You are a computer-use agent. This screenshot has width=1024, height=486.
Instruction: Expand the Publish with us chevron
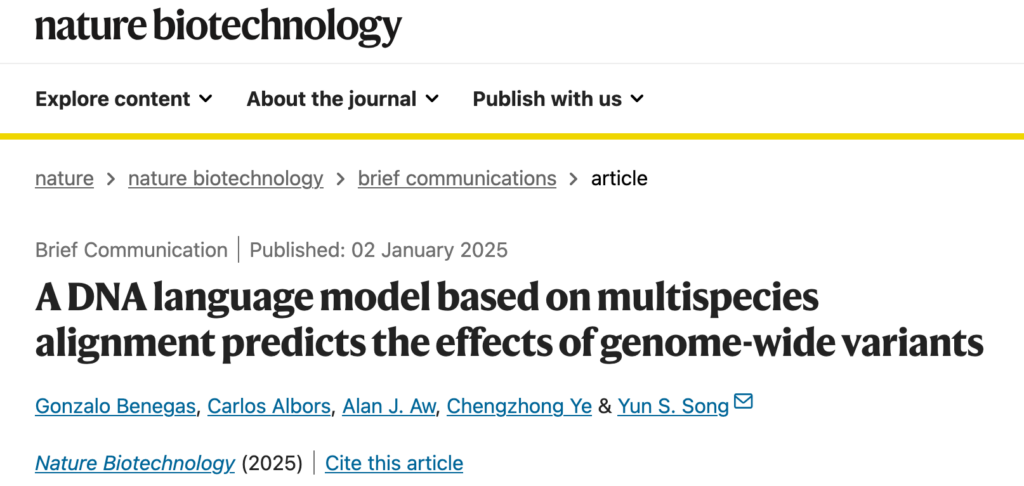[x=637, y=99]
